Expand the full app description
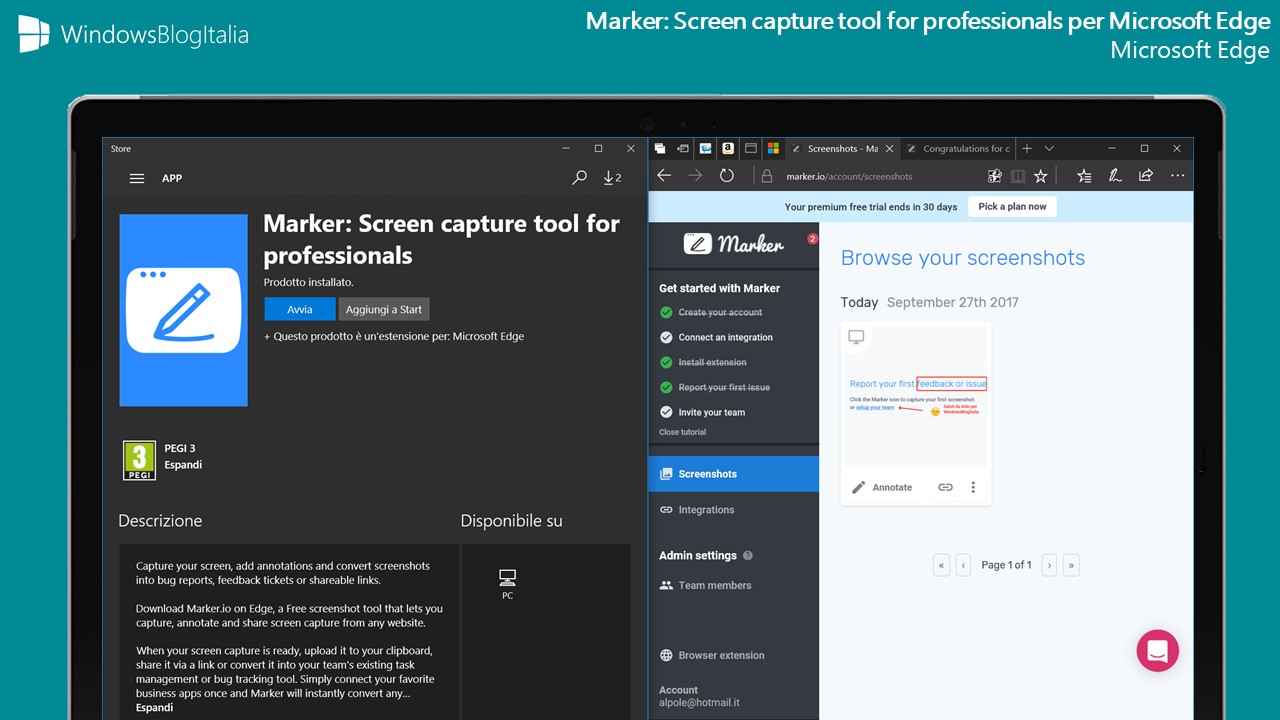This screenshot has width=1280, height=720. 154,708
